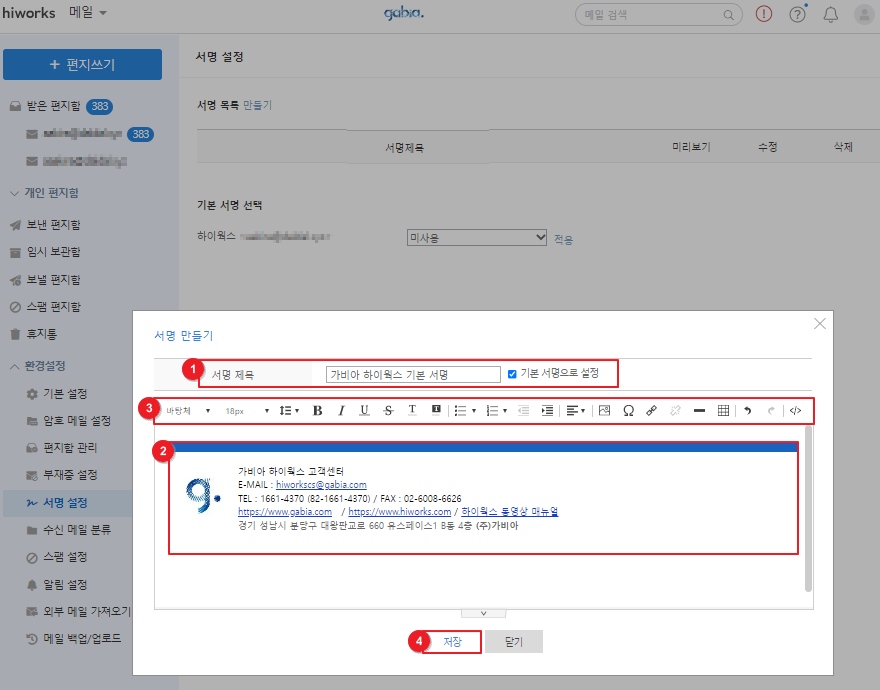Screen dimensions: 880x690
Task: Save the signature with 저장
Action: coord(452,642)
